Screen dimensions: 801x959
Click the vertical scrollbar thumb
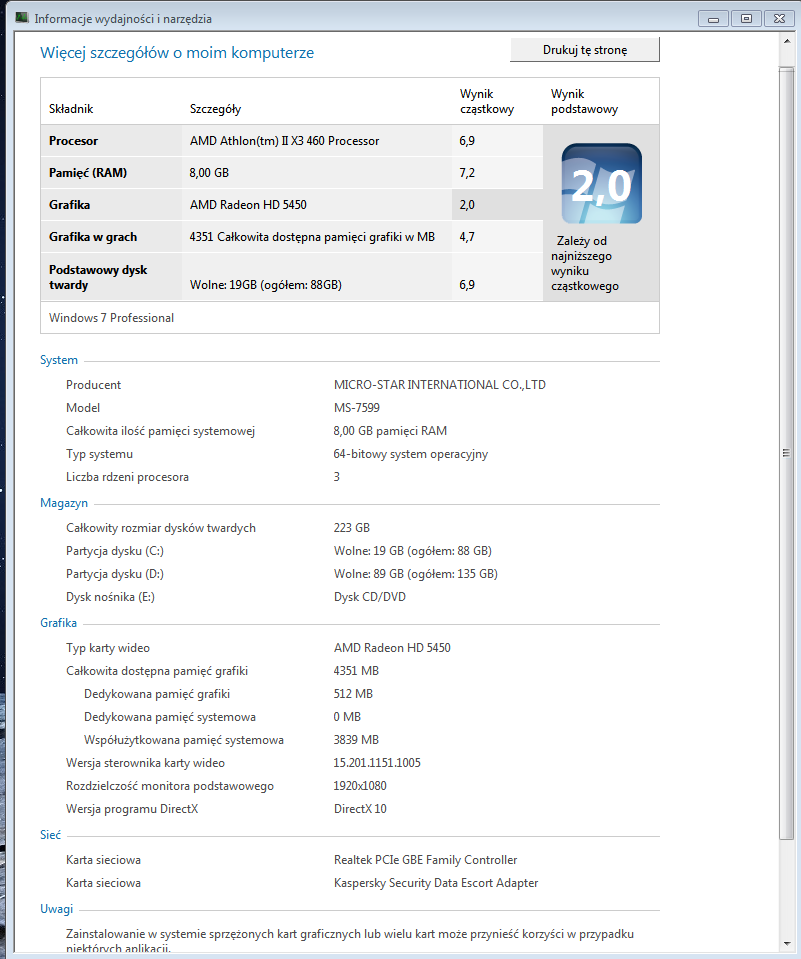click(x=787, y=452)
